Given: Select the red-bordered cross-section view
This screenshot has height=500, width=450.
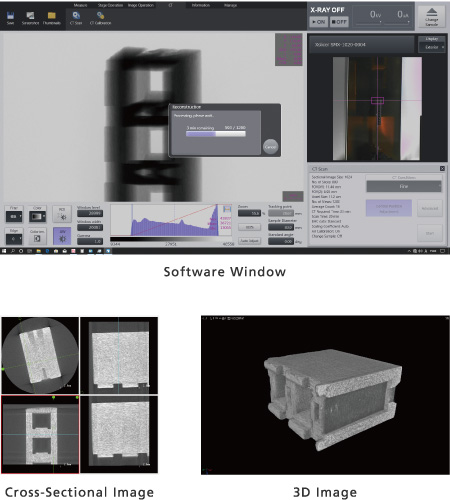Looking at the screenshot, I should (40, 434).
